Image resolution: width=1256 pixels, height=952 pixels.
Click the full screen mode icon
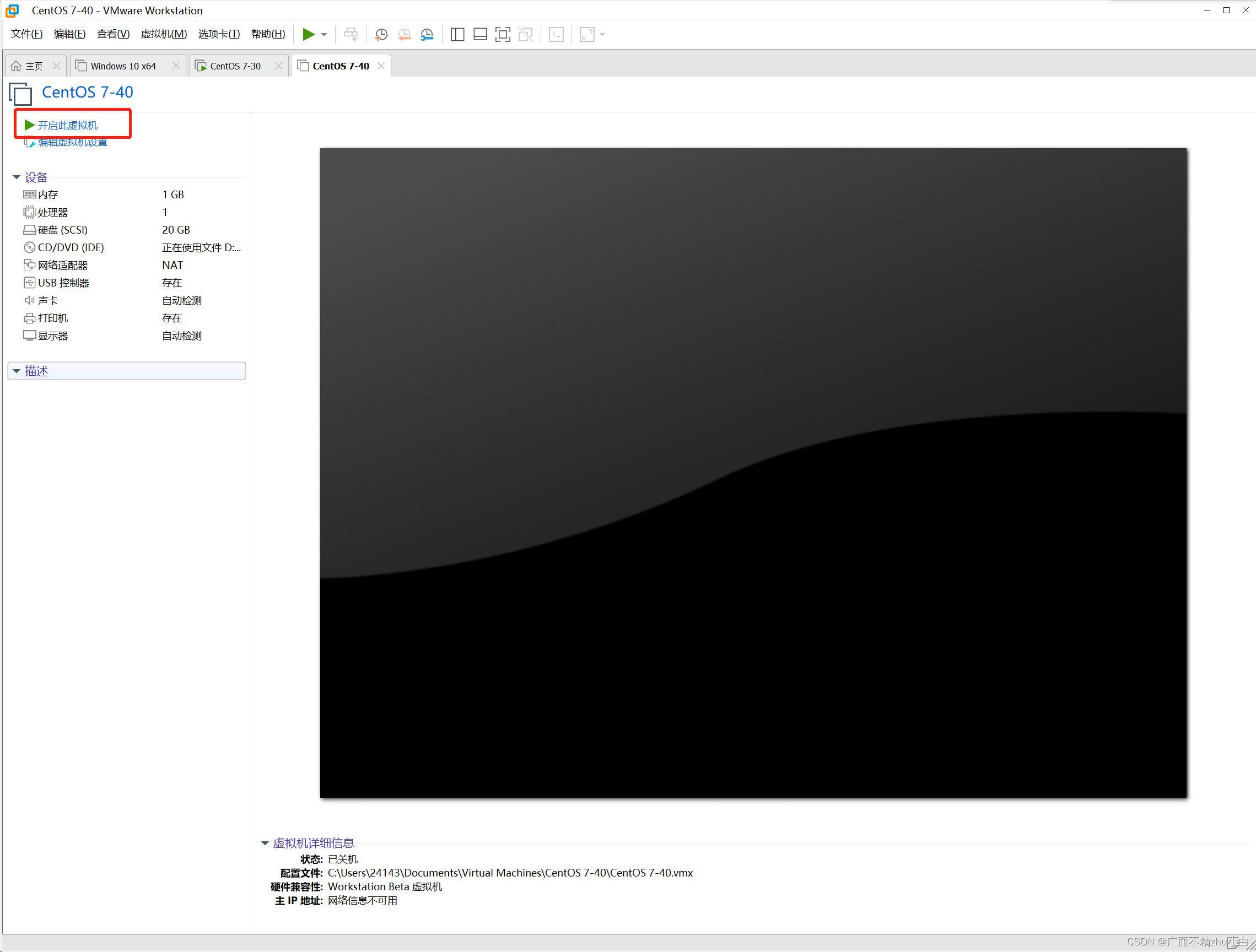coord(503,35)
